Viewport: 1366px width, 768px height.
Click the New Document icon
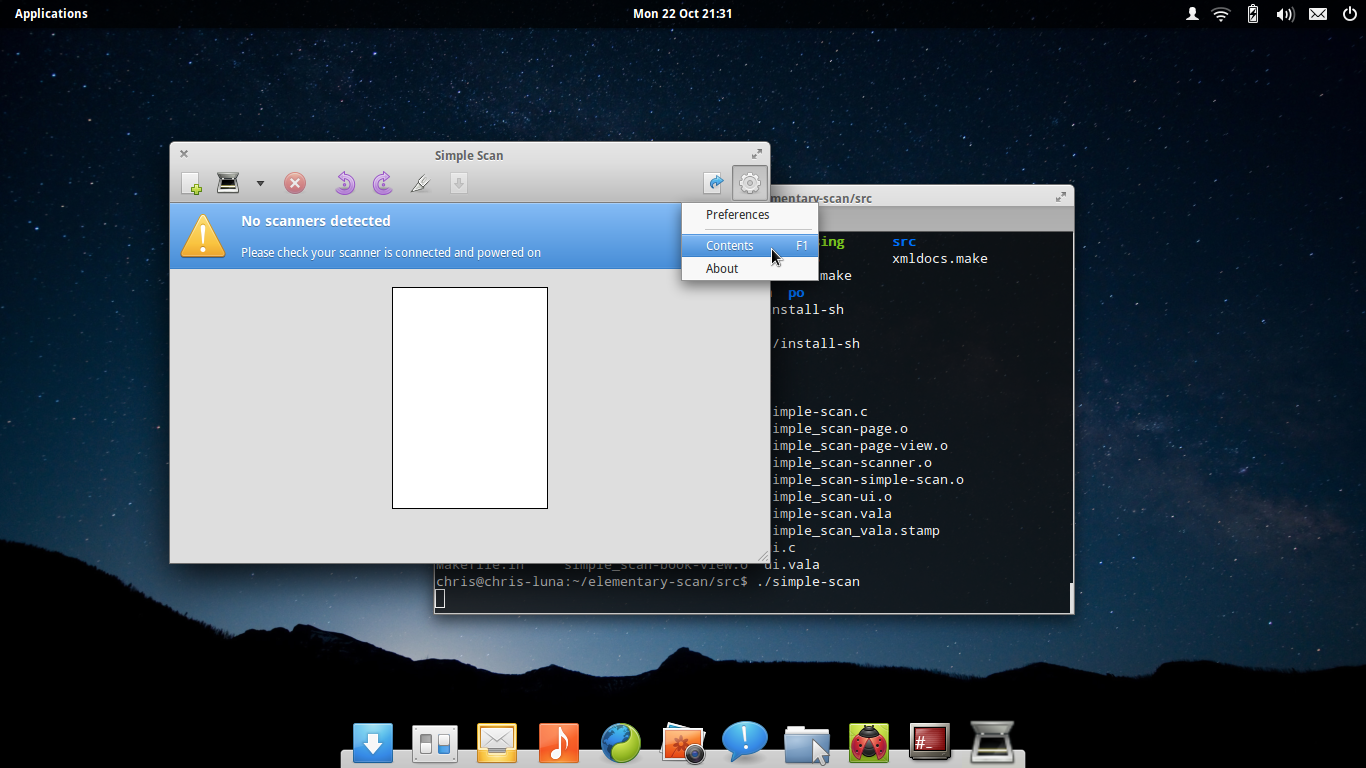pos(191,183)
